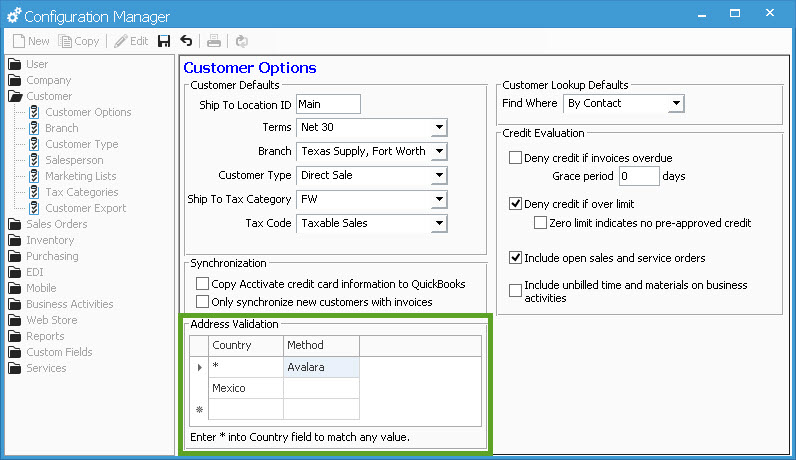
Task: Minimize the Configuration Manager window
Action: (702, 14)
